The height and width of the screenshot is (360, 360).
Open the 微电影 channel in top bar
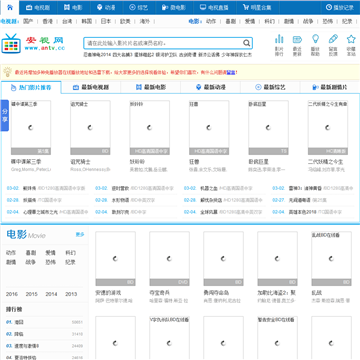click(x=174, y=7)
